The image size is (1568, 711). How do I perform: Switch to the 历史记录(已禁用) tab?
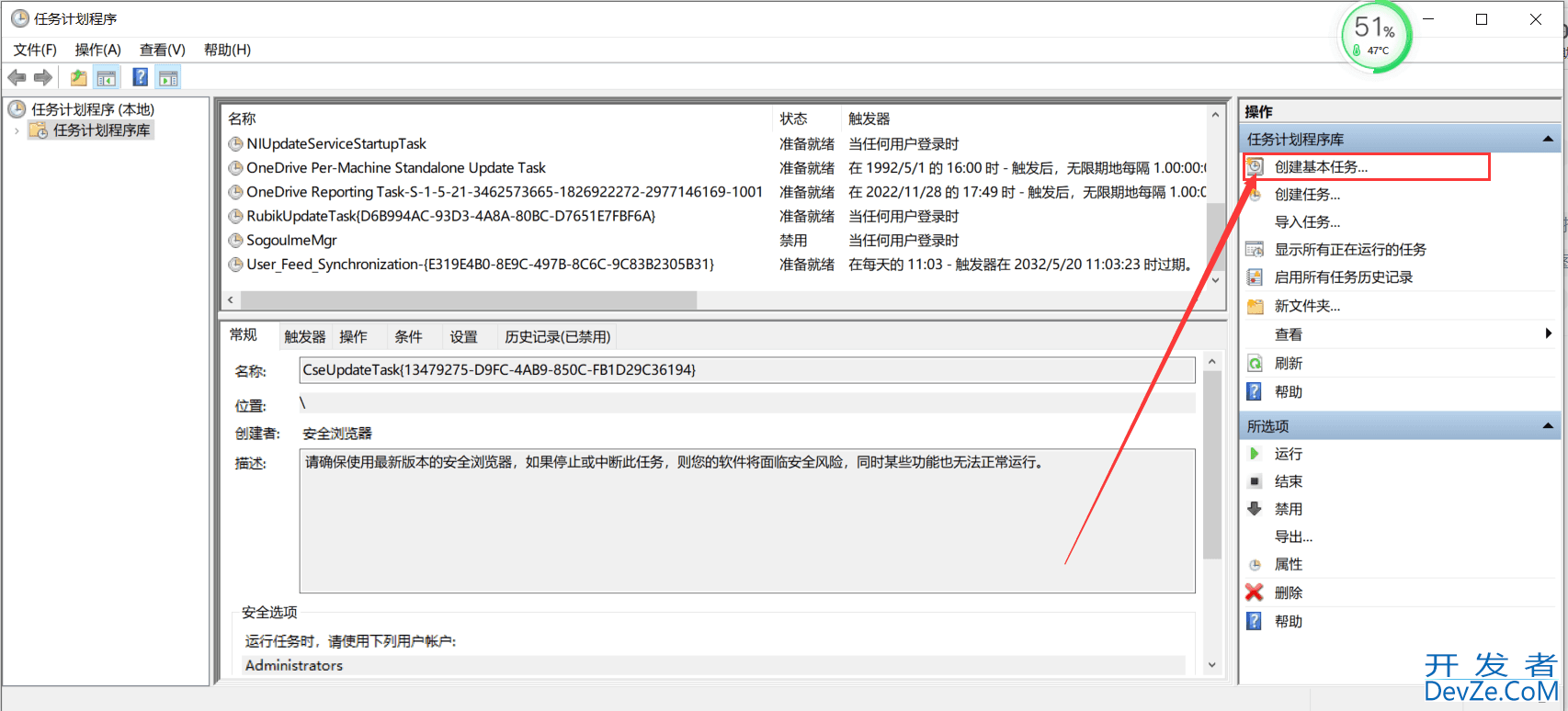click(x=558, y=337)
